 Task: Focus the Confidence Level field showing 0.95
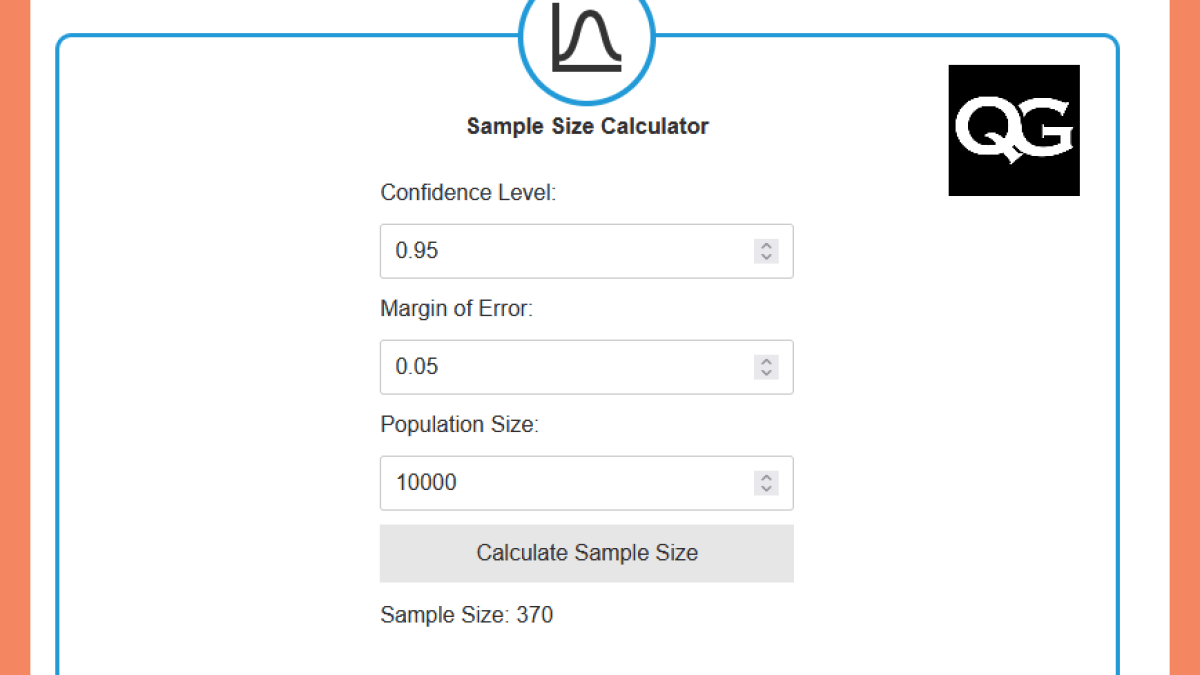pyautogui.click(x=560, y=251)
